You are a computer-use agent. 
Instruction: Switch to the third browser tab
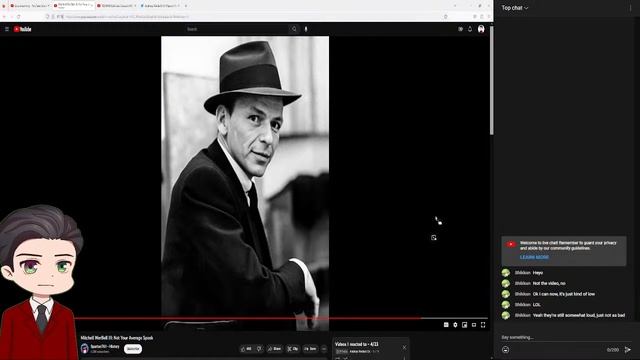[116, 6]
